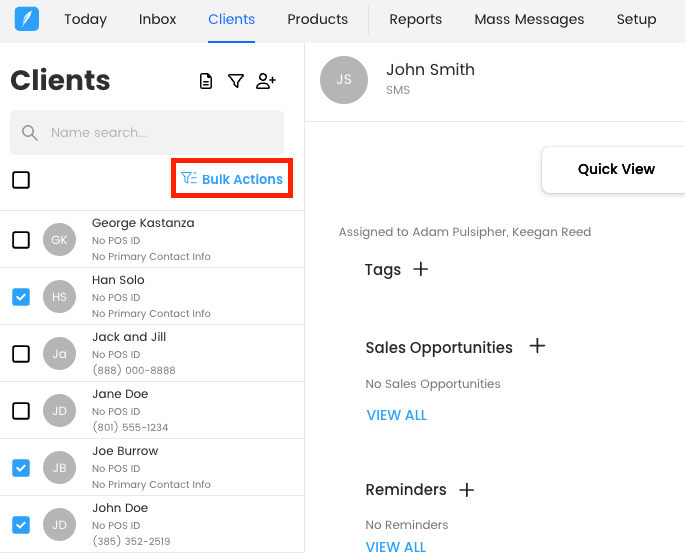Open the client filter funnel icon
The image size is (685, 553).
tap(236, 81)
